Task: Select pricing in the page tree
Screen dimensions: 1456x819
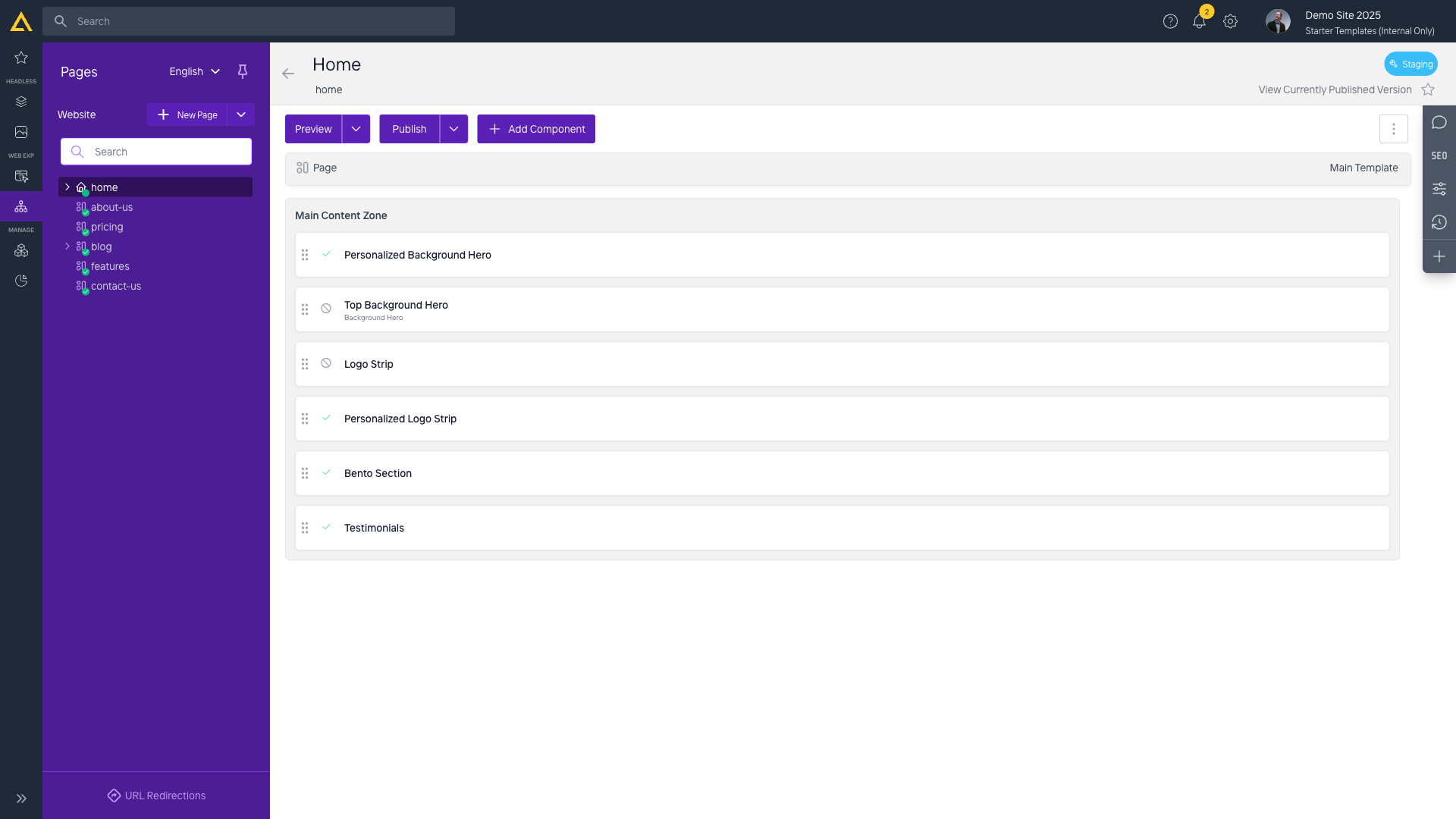Action: pyautogui.click(x=107, y=227)
